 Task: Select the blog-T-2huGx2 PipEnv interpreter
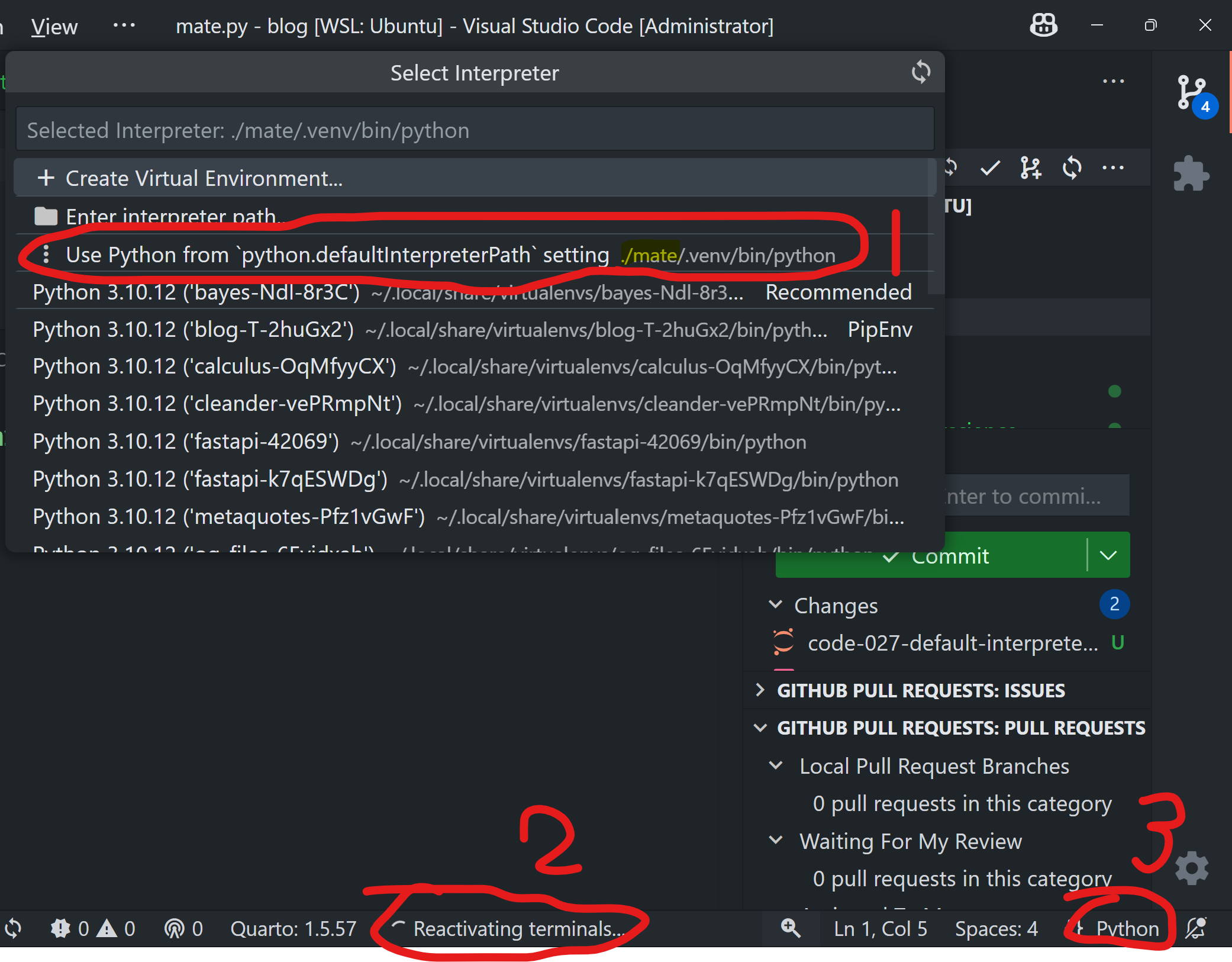[475, 329]
